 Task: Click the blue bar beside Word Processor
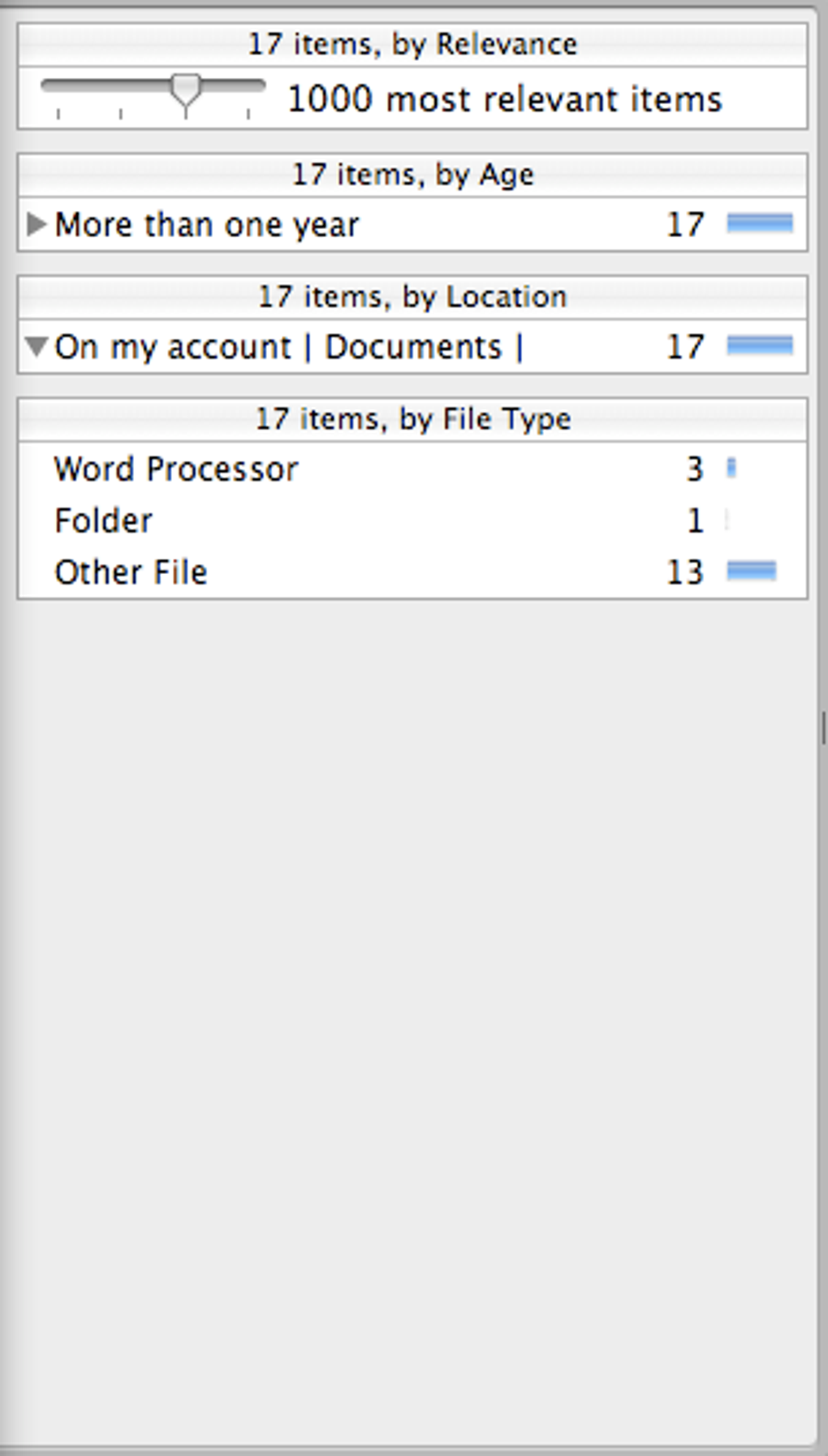tap(731, 469)
